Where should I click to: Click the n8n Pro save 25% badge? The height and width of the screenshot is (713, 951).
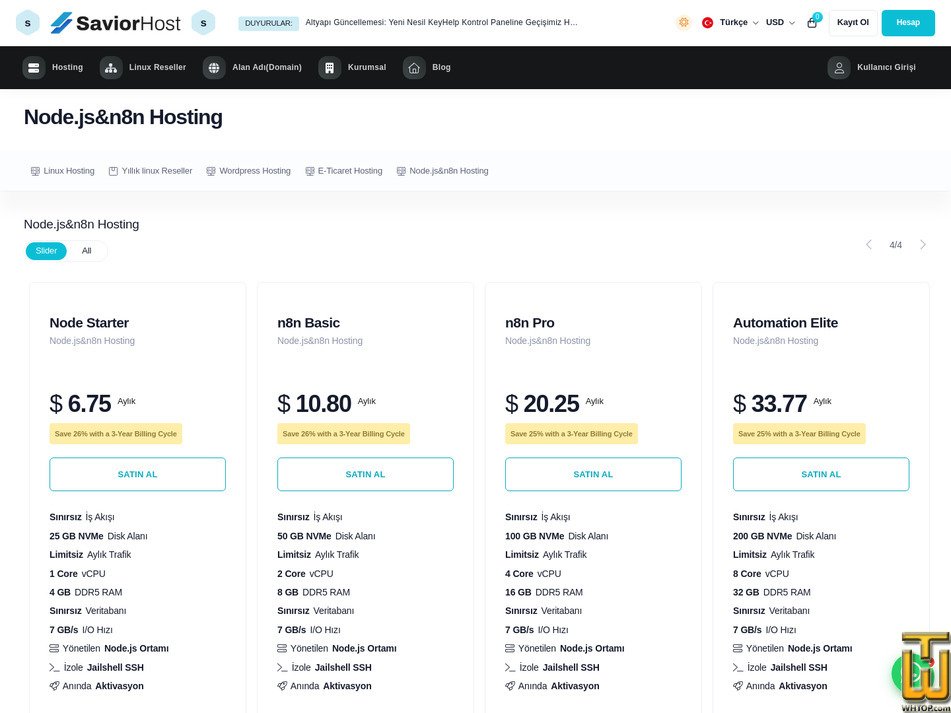(571, 433)
